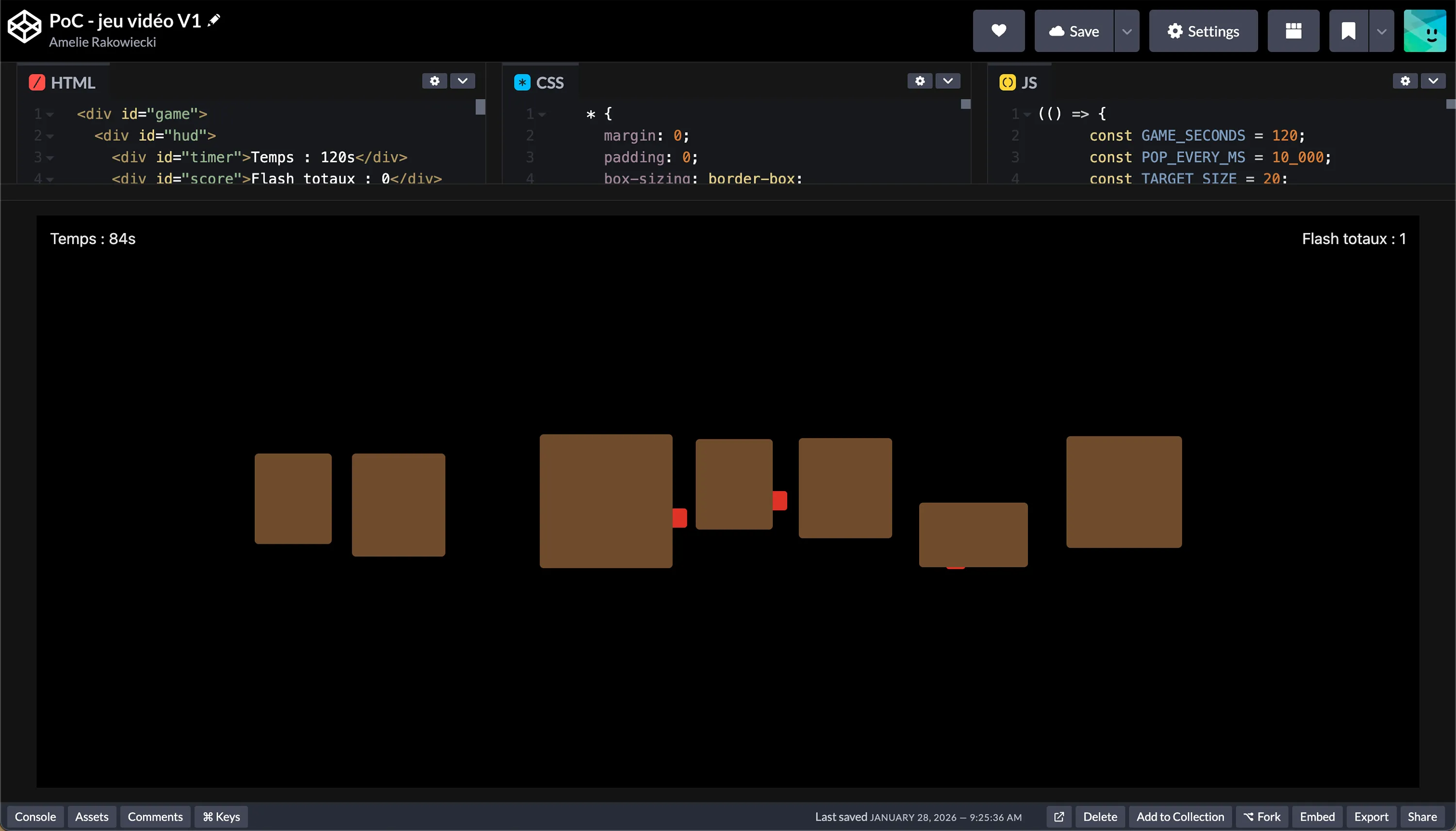Fold CSS line 1 code arrow

click(542, 115)
